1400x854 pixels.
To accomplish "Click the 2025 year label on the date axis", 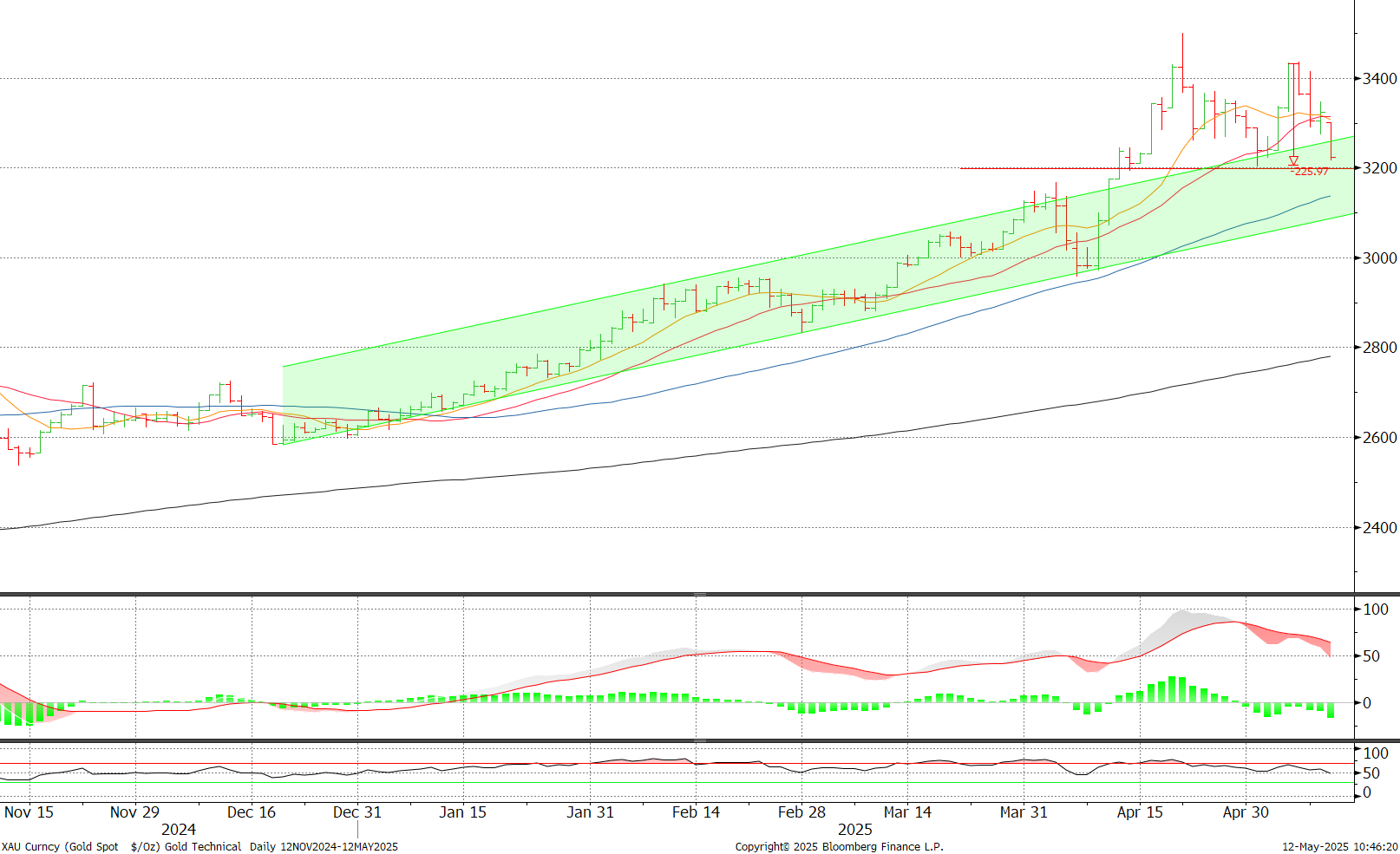I will point(854,830).
